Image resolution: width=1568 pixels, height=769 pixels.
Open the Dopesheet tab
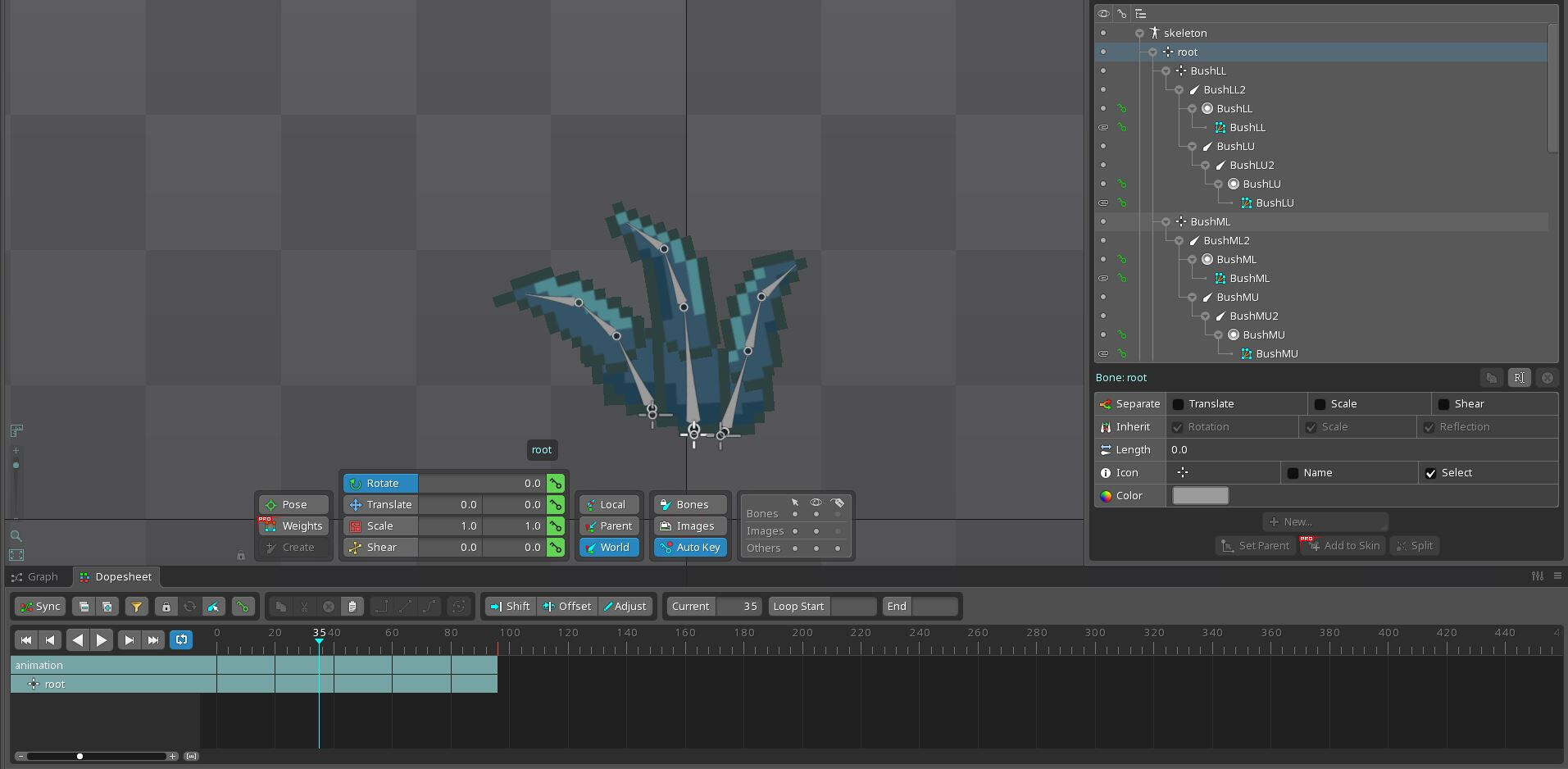[116, 577]
